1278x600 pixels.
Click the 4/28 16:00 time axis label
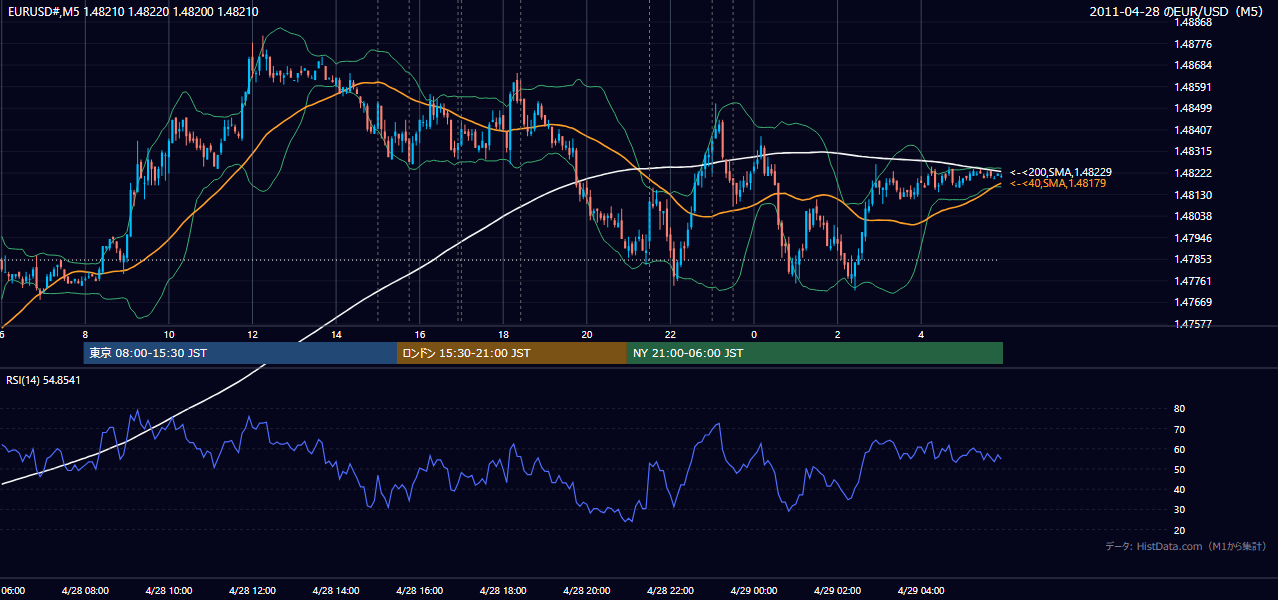[x=419, y=590]
